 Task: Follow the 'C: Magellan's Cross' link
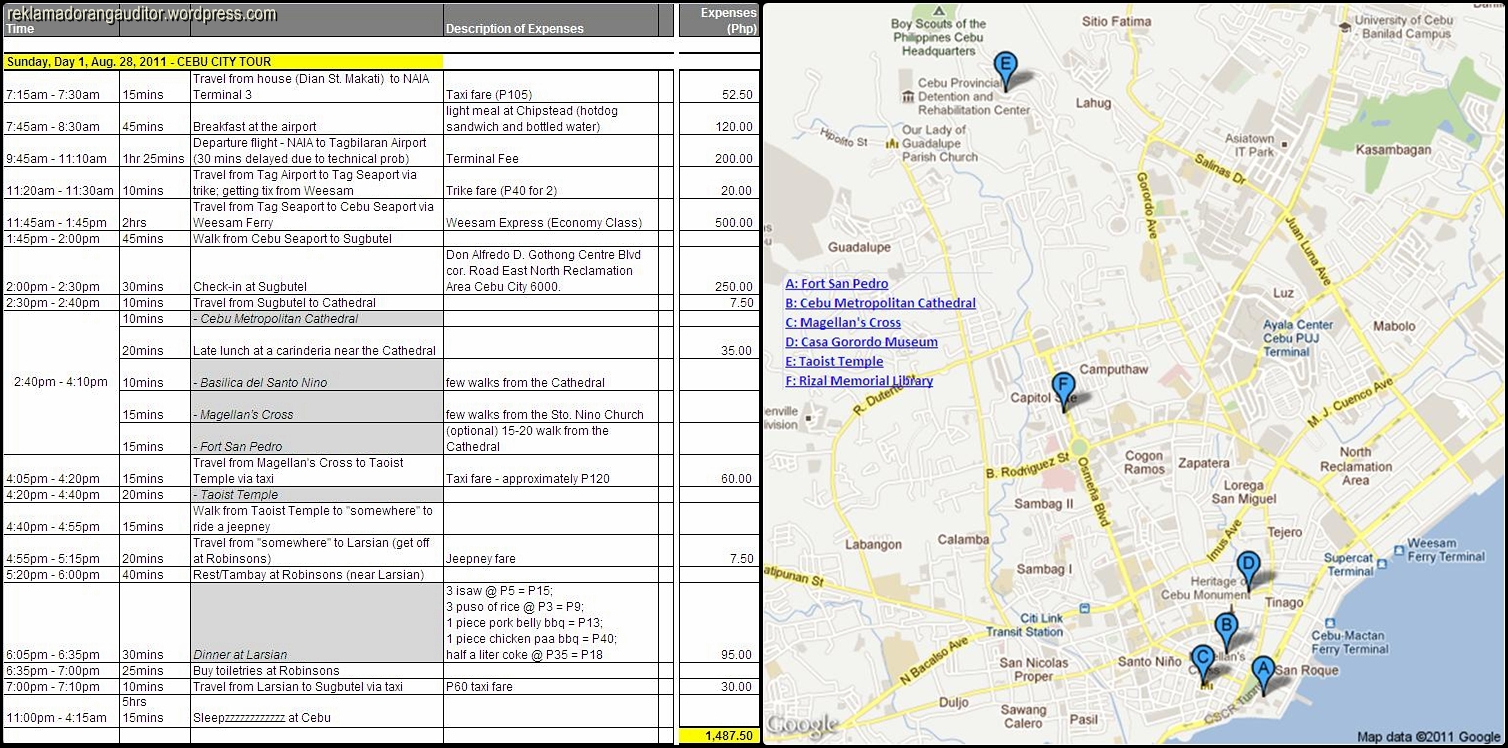tap(843, 323)
